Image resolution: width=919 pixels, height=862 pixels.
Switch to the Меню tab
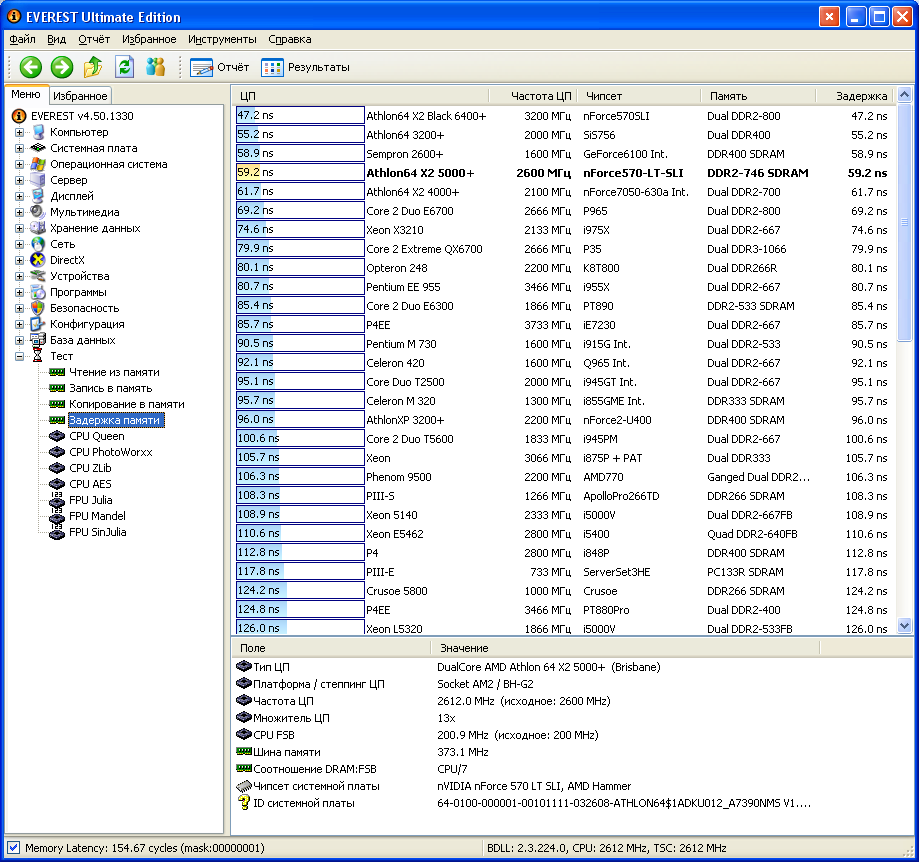point(26,94)
